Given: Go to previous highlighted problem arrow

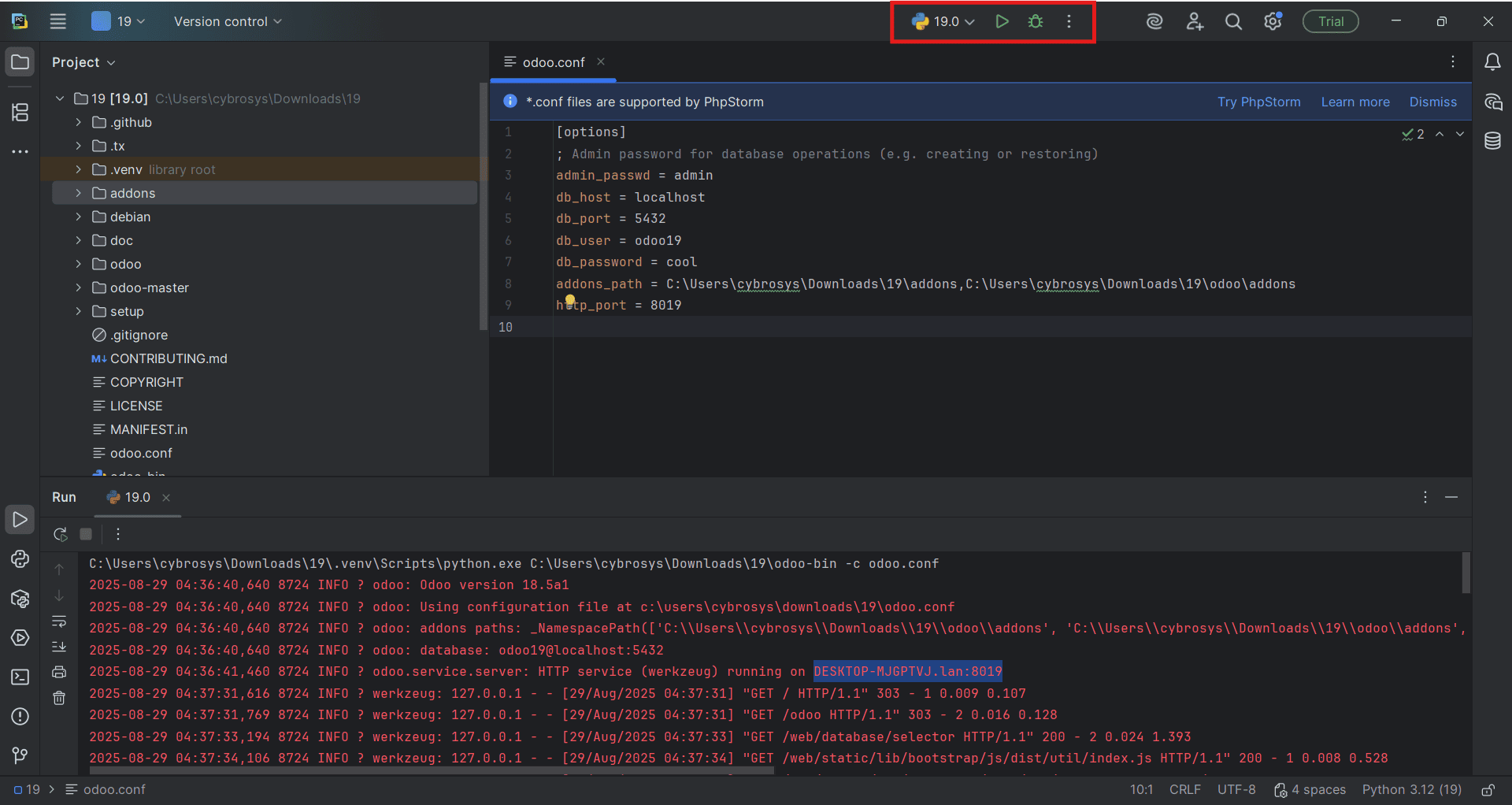Looking at the screenshot, I should point(1440,134).
